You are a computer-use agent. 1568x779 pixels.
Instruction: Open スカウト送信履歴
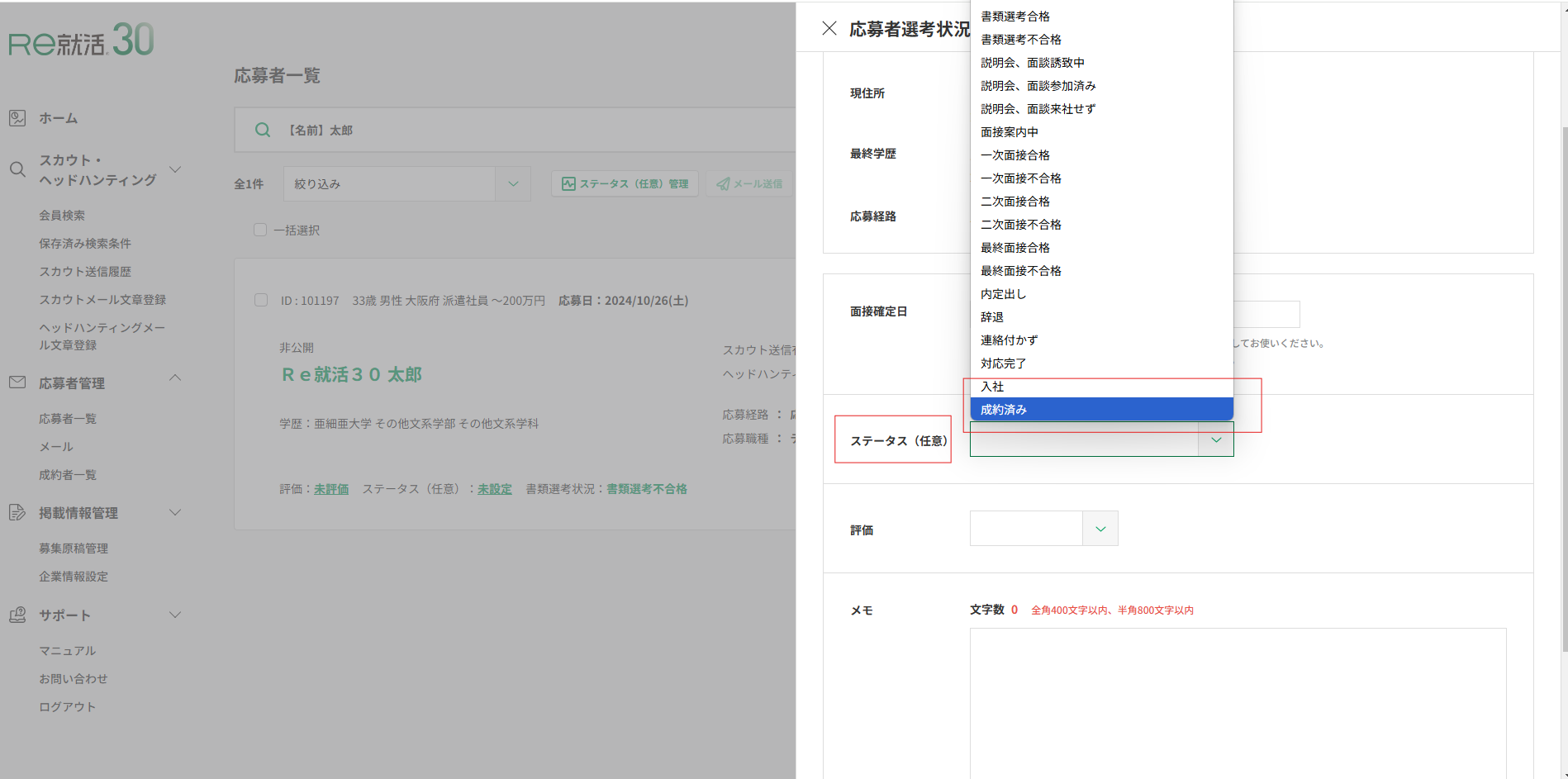85,271
